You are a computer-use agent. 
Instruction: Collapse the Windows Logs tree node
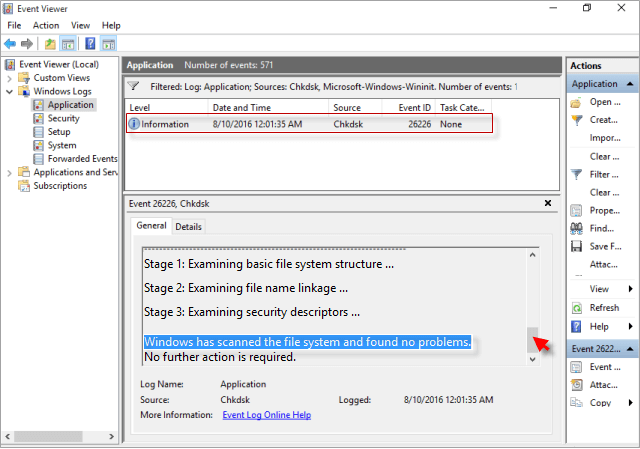[x=10, y=91]
